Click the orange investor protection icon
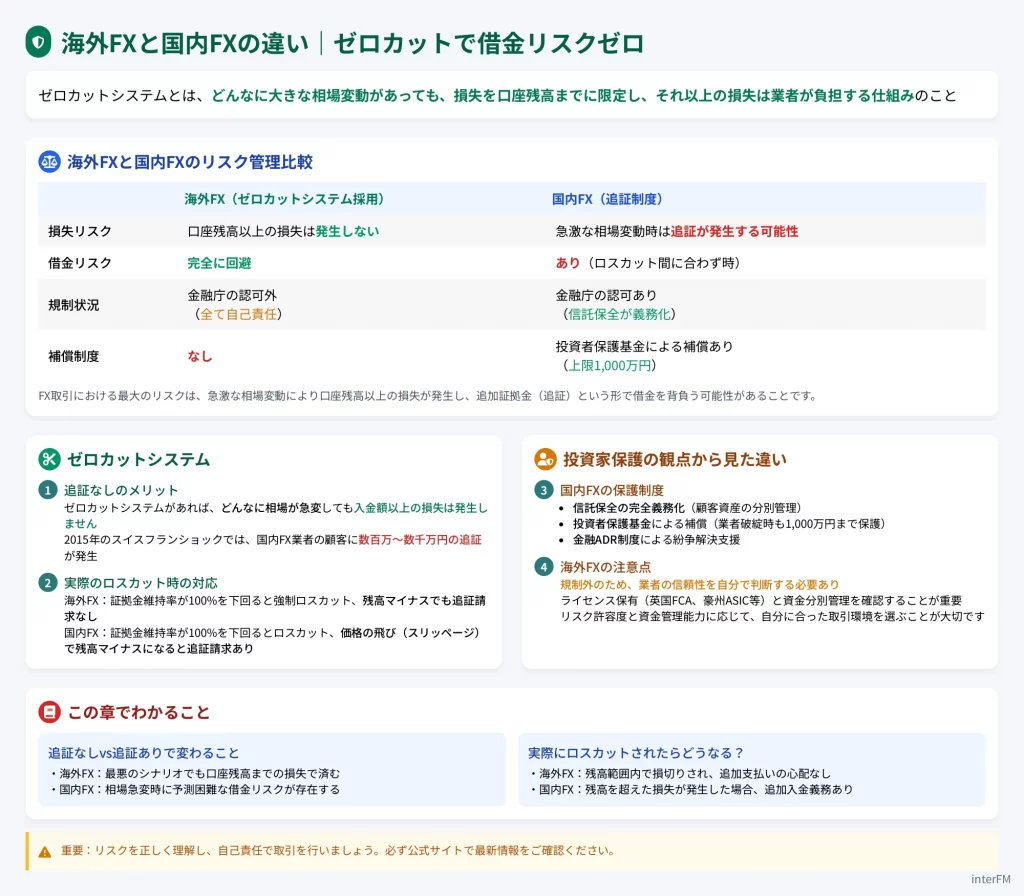The image size is (1024, 896). pos(545,459)
